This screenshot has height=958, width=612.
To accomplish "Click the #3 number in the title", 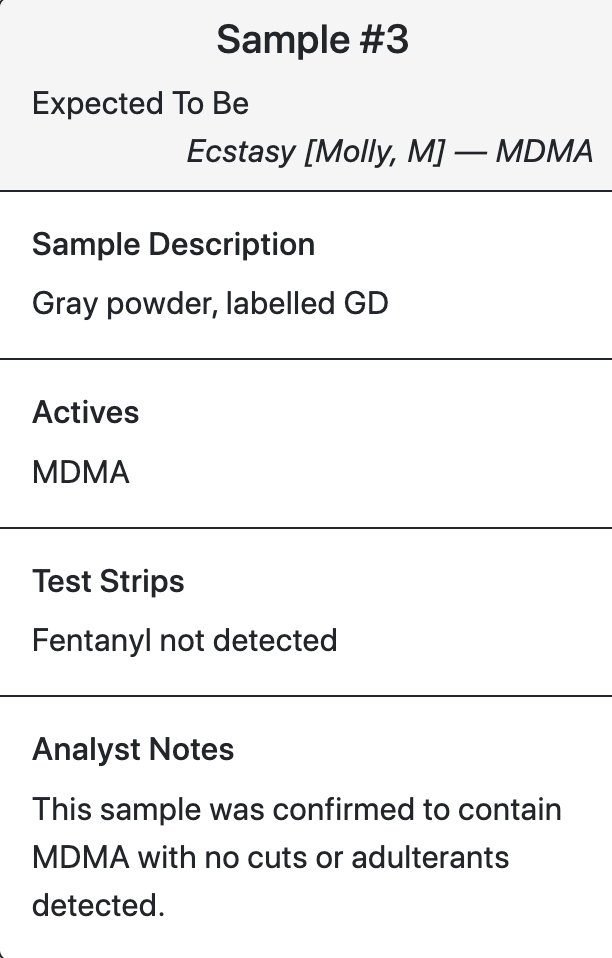I will [x=384, y=40].
